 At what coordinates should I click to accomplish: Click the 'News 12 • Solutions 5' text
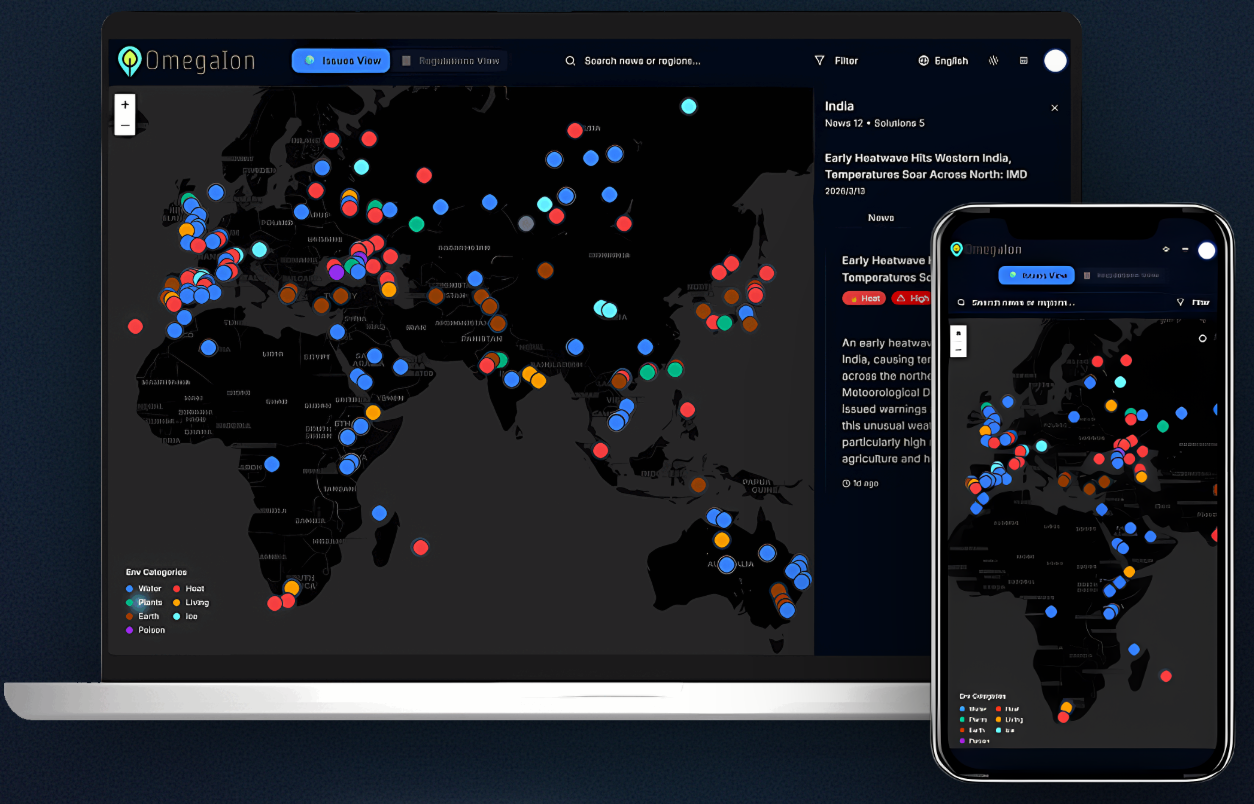(874, 123)
